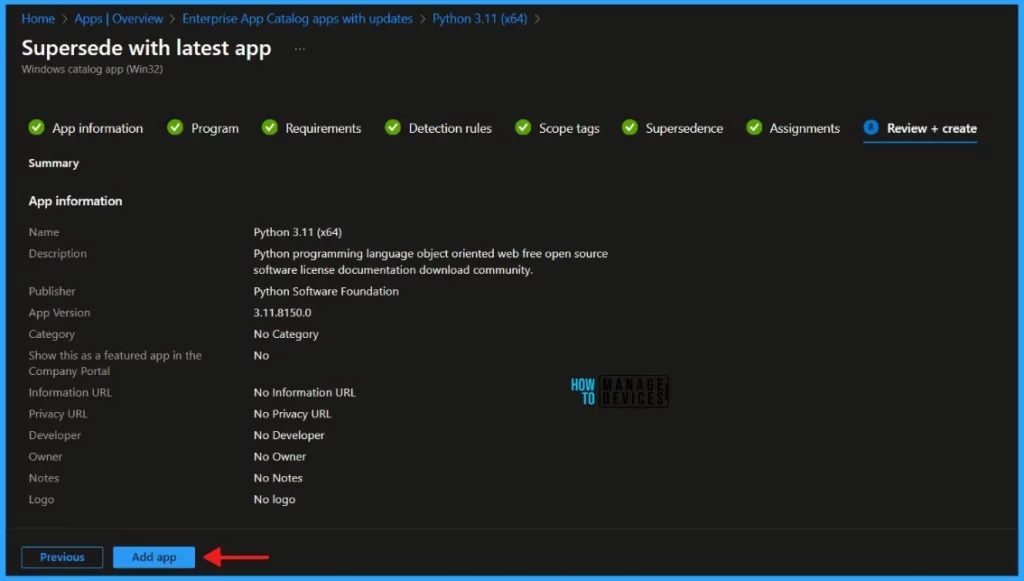
Task: Open Enterprise App Catalog apps with updates breadcrumb
Action: (297, 19)
